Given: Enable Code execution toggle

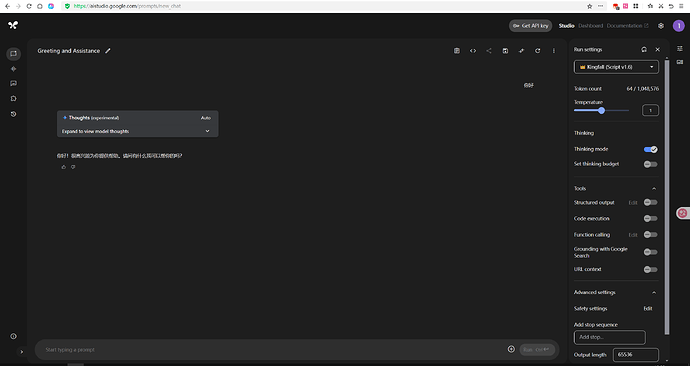Looking at the screenshot, I should point(650,218).
